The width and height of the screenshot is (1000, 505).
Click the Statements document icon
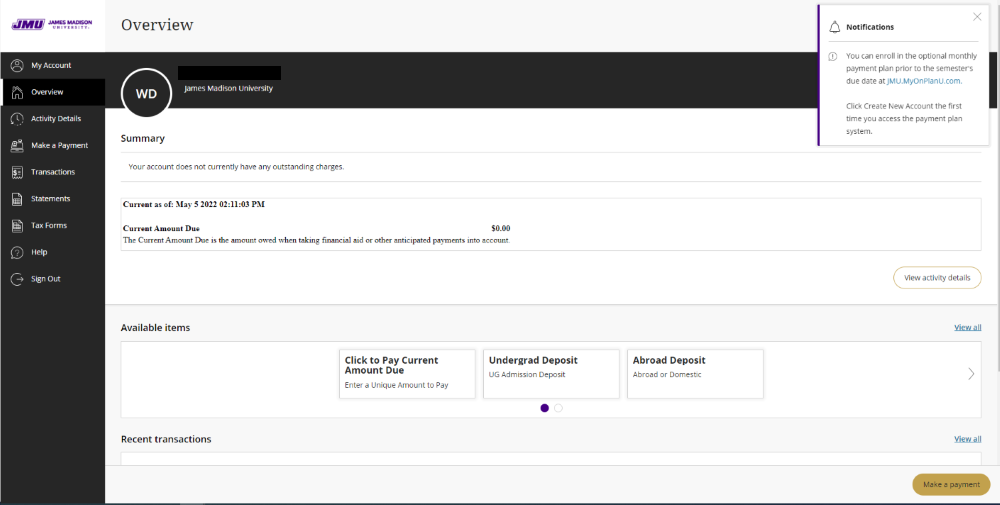pos(17,199)
